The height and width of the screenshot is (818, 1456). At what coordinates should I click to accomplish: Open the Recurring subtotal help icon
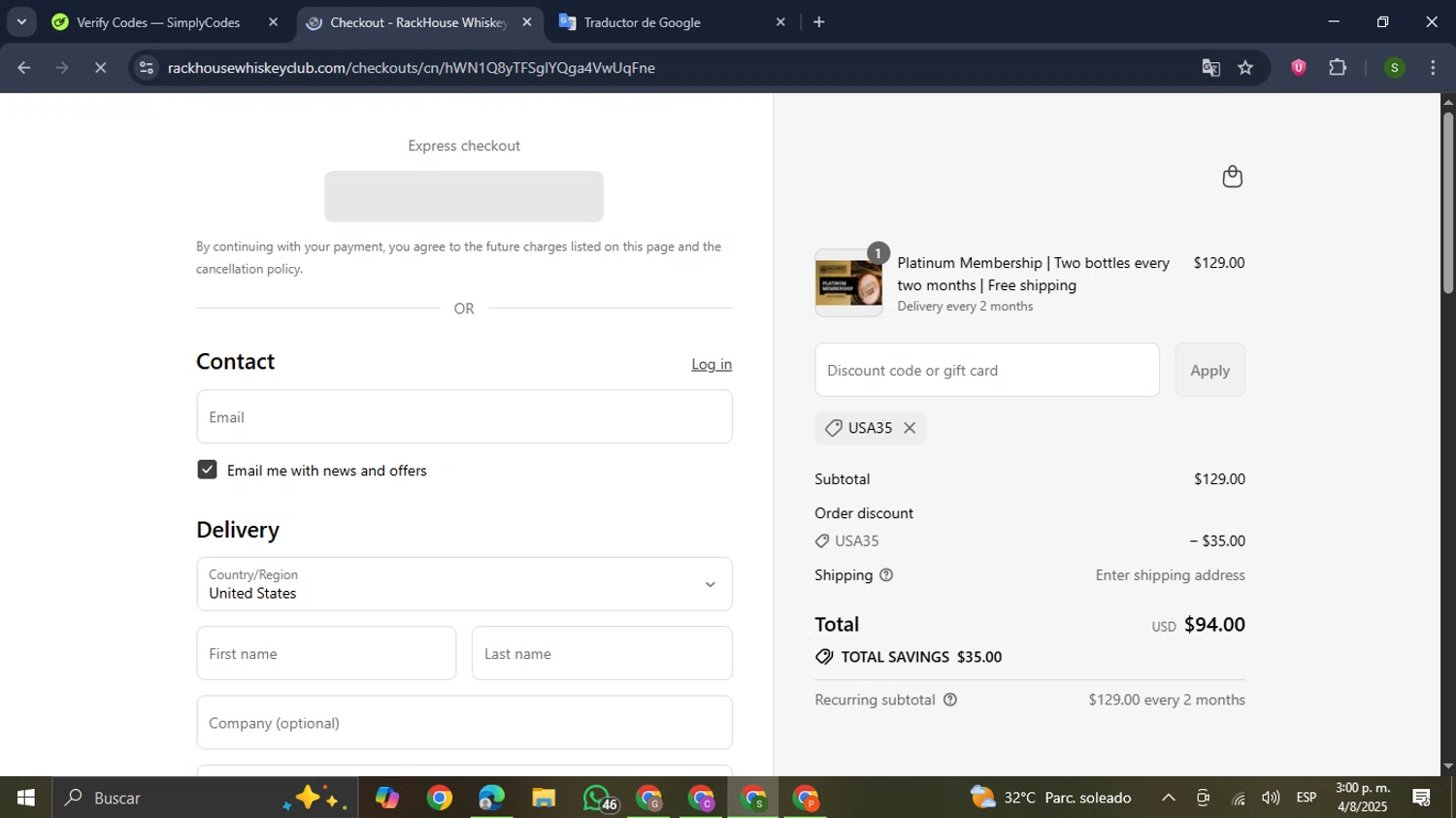tap(950, 700)
